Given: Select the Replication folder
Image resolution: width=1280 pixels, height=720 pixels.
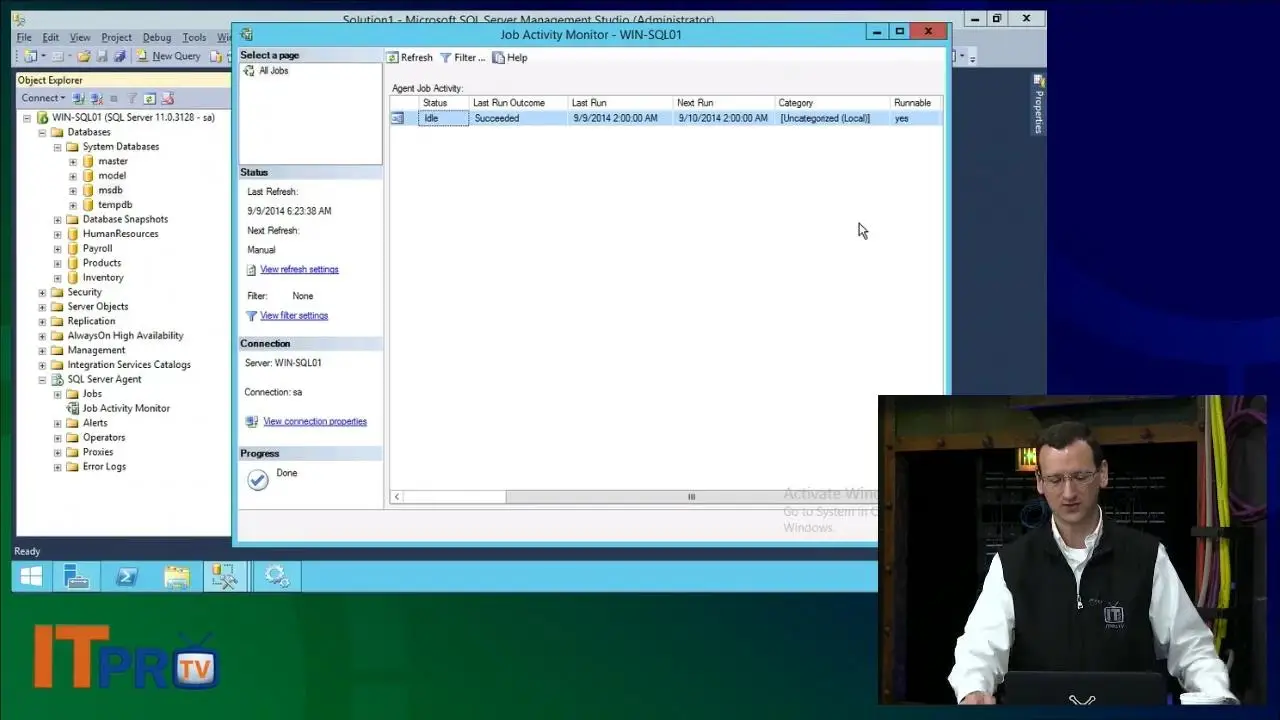Looking at the screenshot, I should pos(91,322).
